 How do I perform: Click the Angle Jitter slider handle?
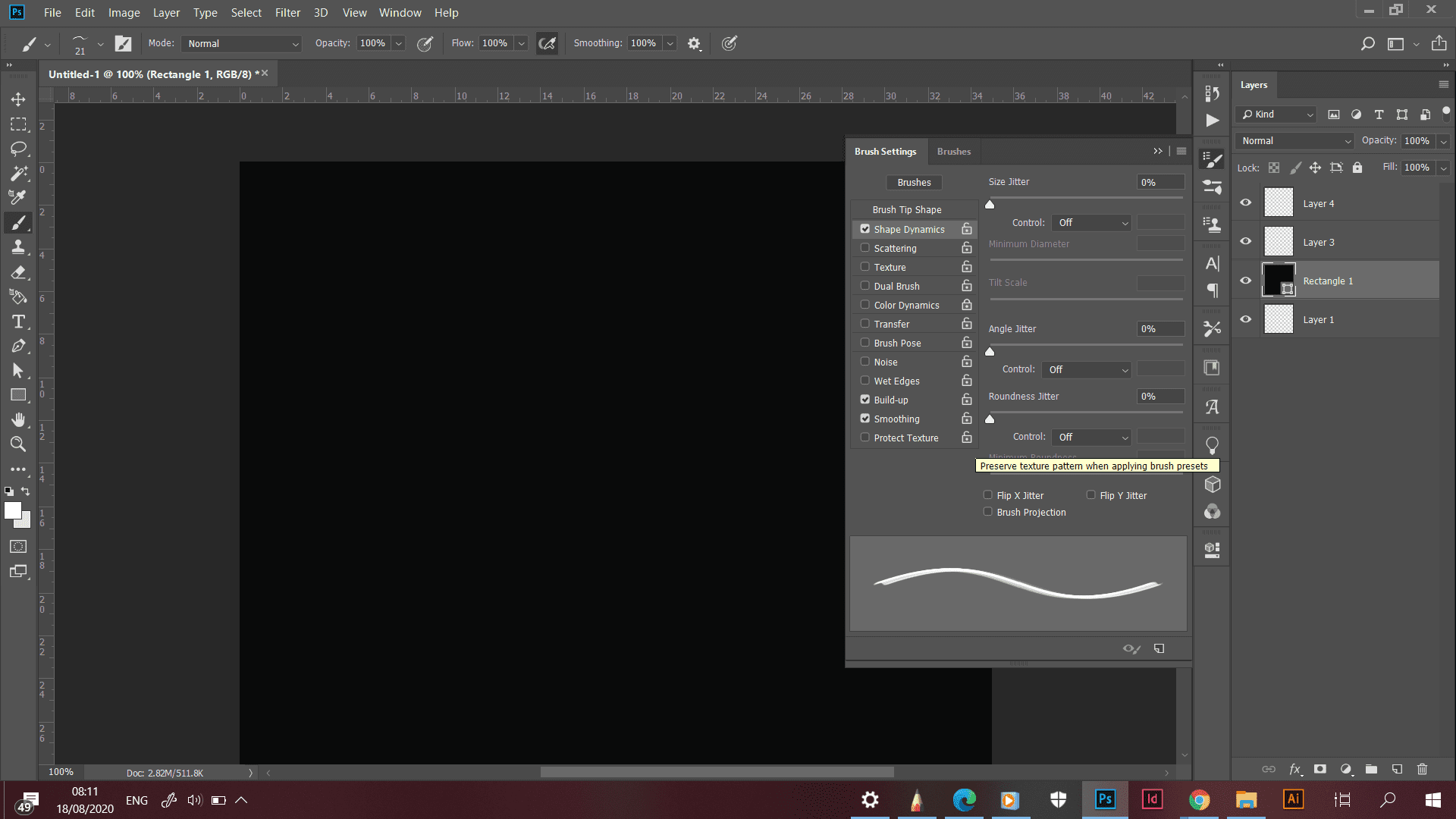coord(990,352)
